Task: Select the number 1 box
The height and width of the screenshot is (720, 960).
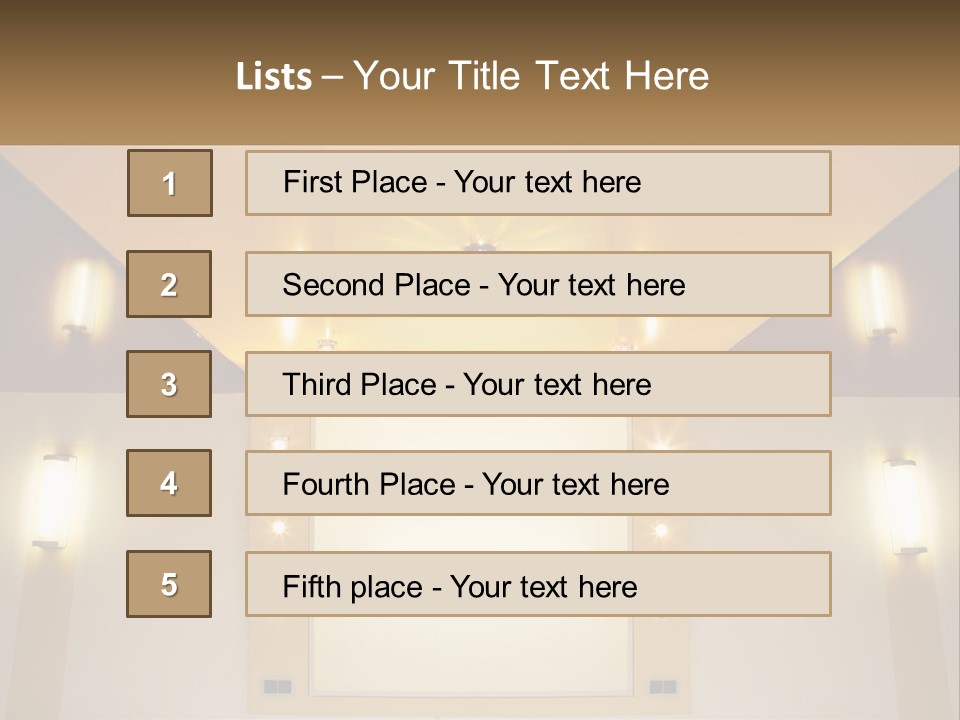Action: [170, 183]
